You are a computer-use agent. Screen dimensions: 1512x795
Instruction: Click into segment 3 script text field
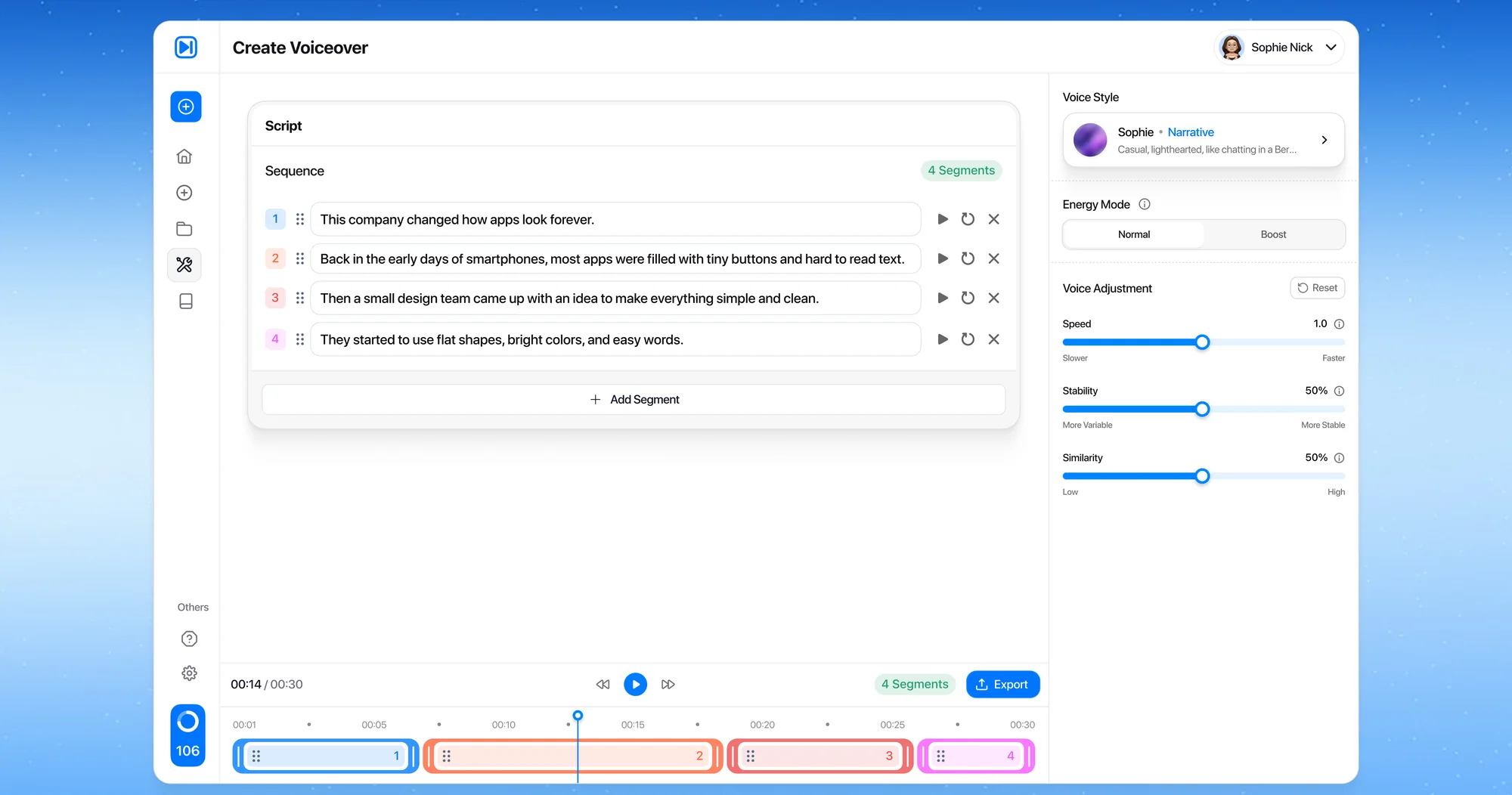[x=615, y=299]
